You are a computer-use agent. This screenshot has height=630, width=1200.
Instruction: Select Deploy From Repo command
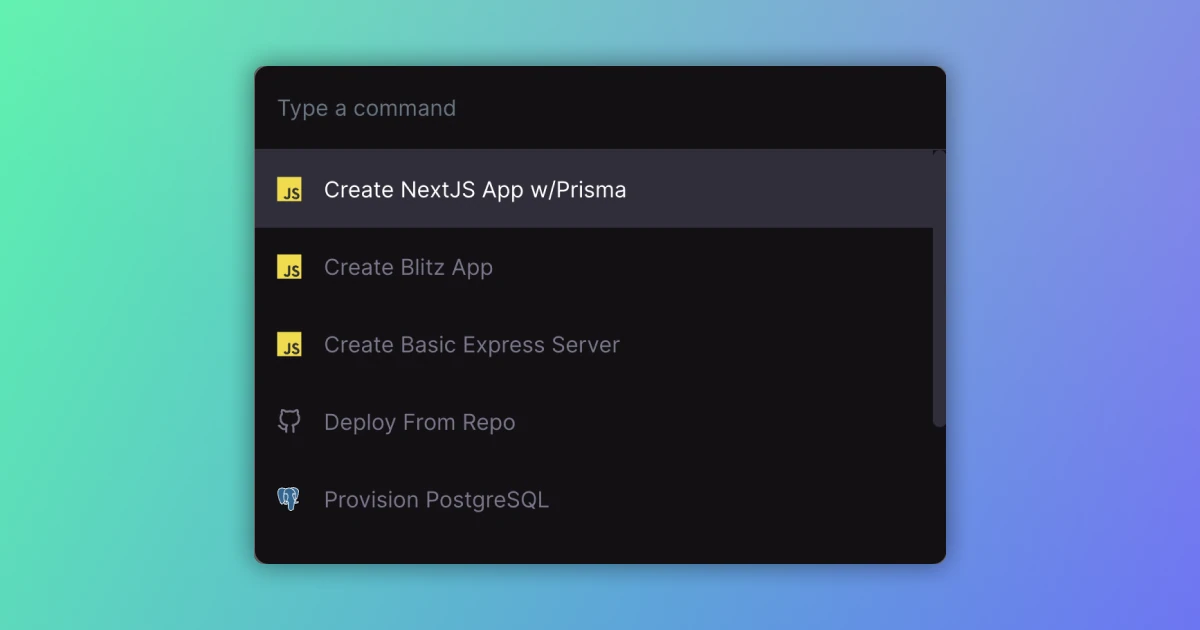[x=594, y=422]
